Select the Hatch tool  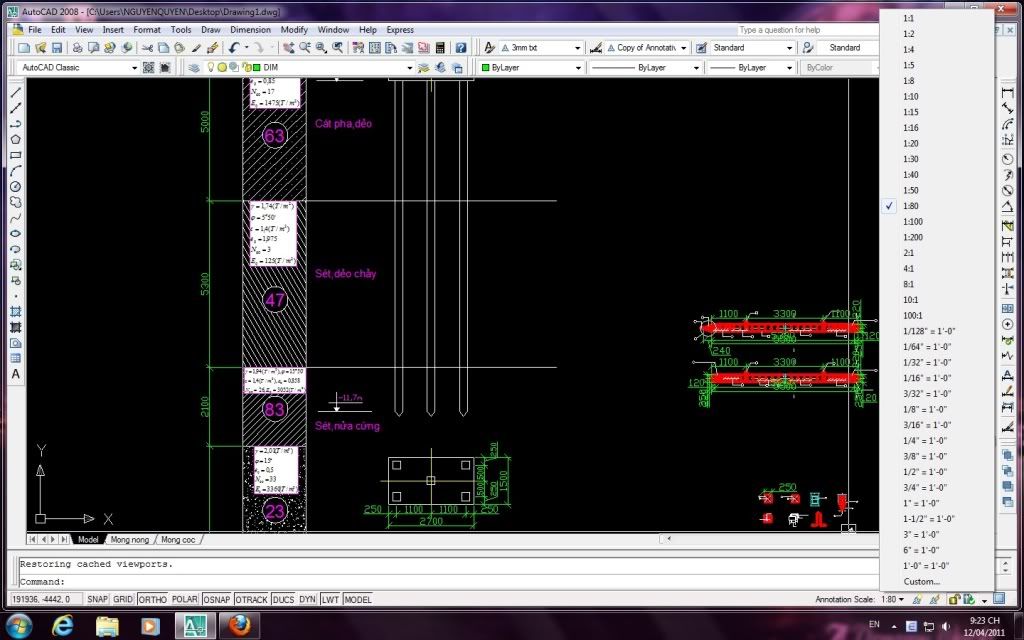pos(16,312)
